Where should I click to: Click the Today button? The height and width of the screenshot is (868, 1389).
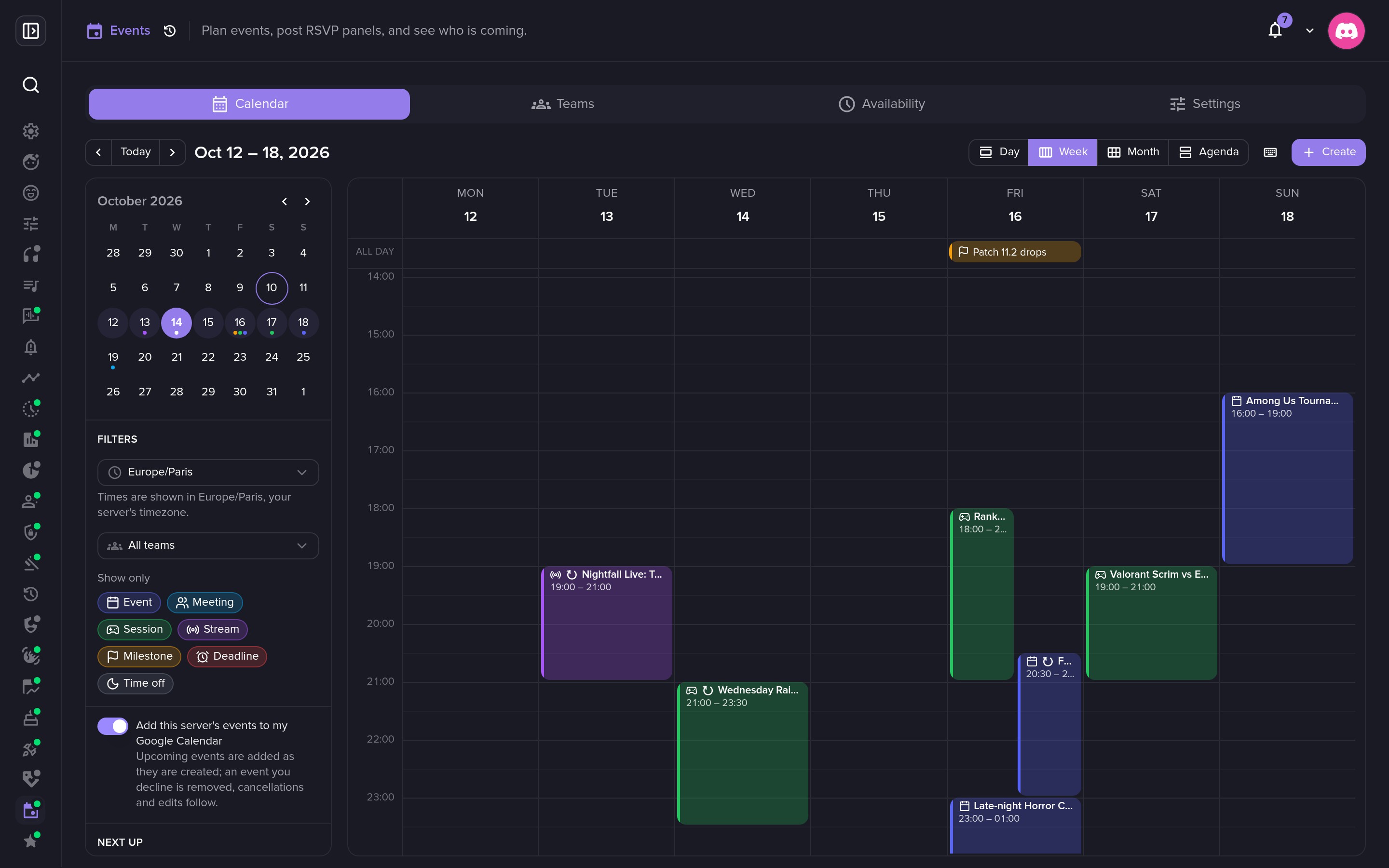pos(136,152)
